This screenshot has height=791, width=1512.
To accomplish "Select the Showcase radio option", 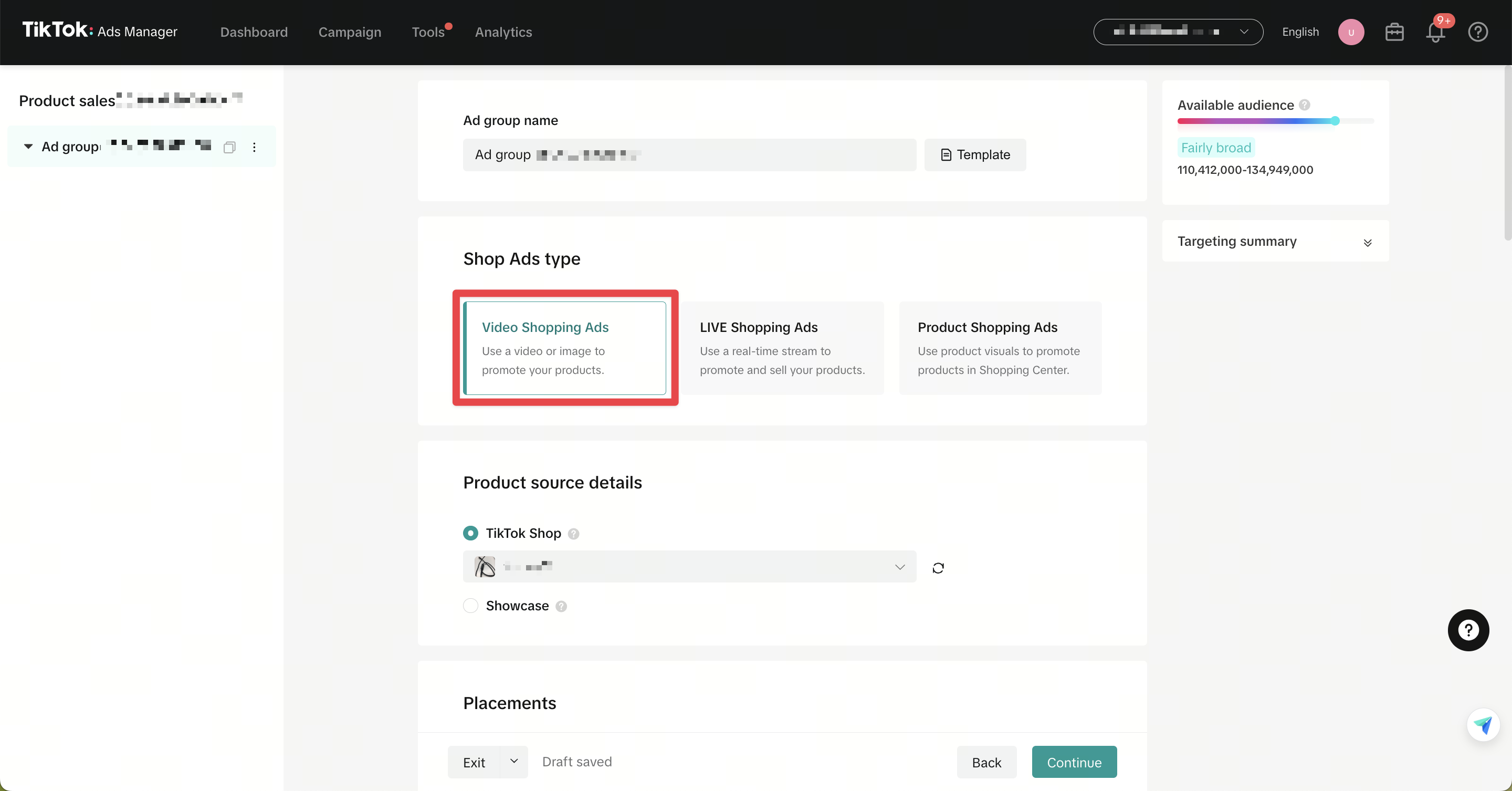I will coord(471,606).
